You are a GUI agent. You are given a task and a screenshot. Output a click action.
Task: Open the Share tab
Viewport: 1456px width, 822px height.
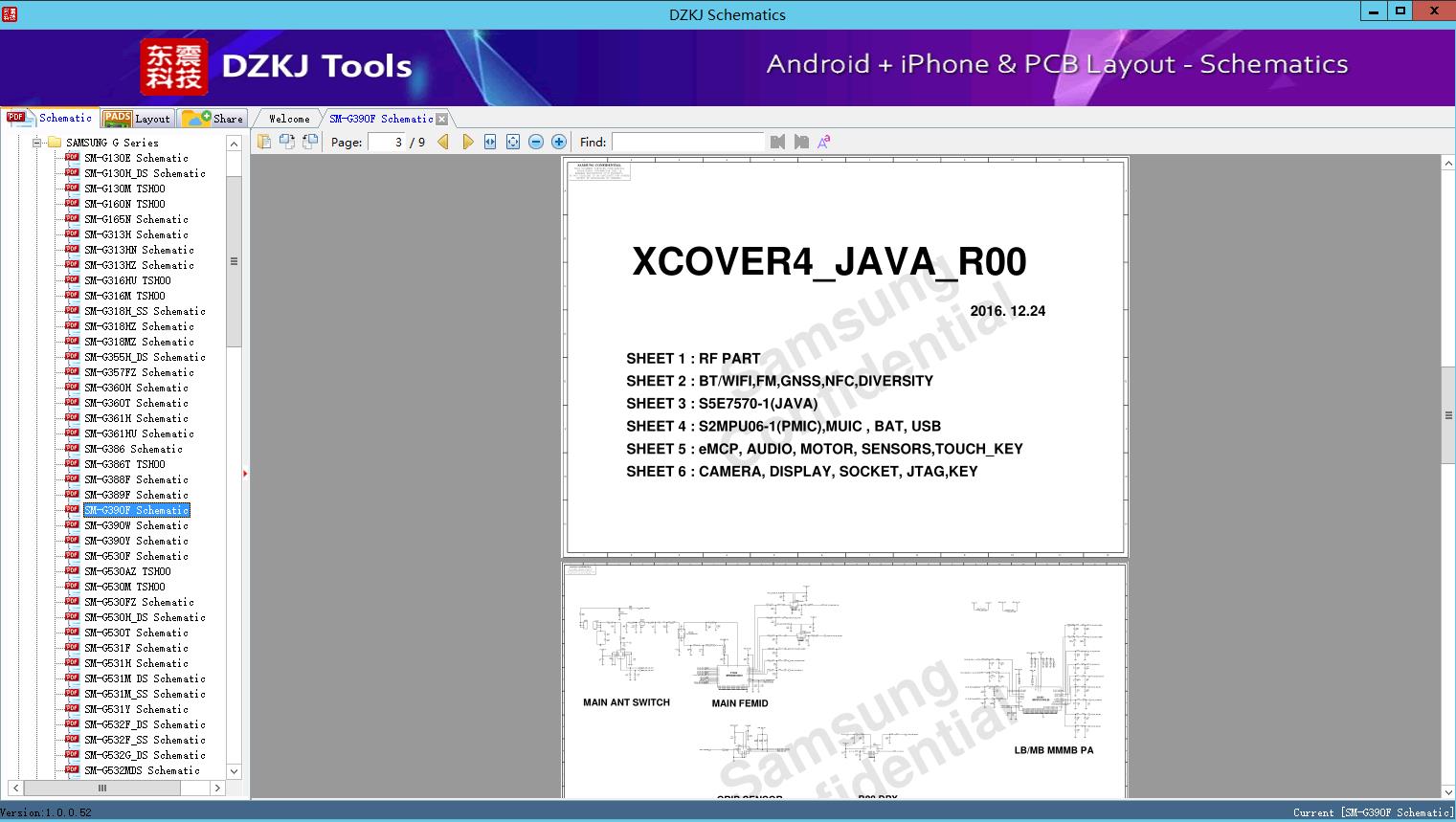point(213,119)
